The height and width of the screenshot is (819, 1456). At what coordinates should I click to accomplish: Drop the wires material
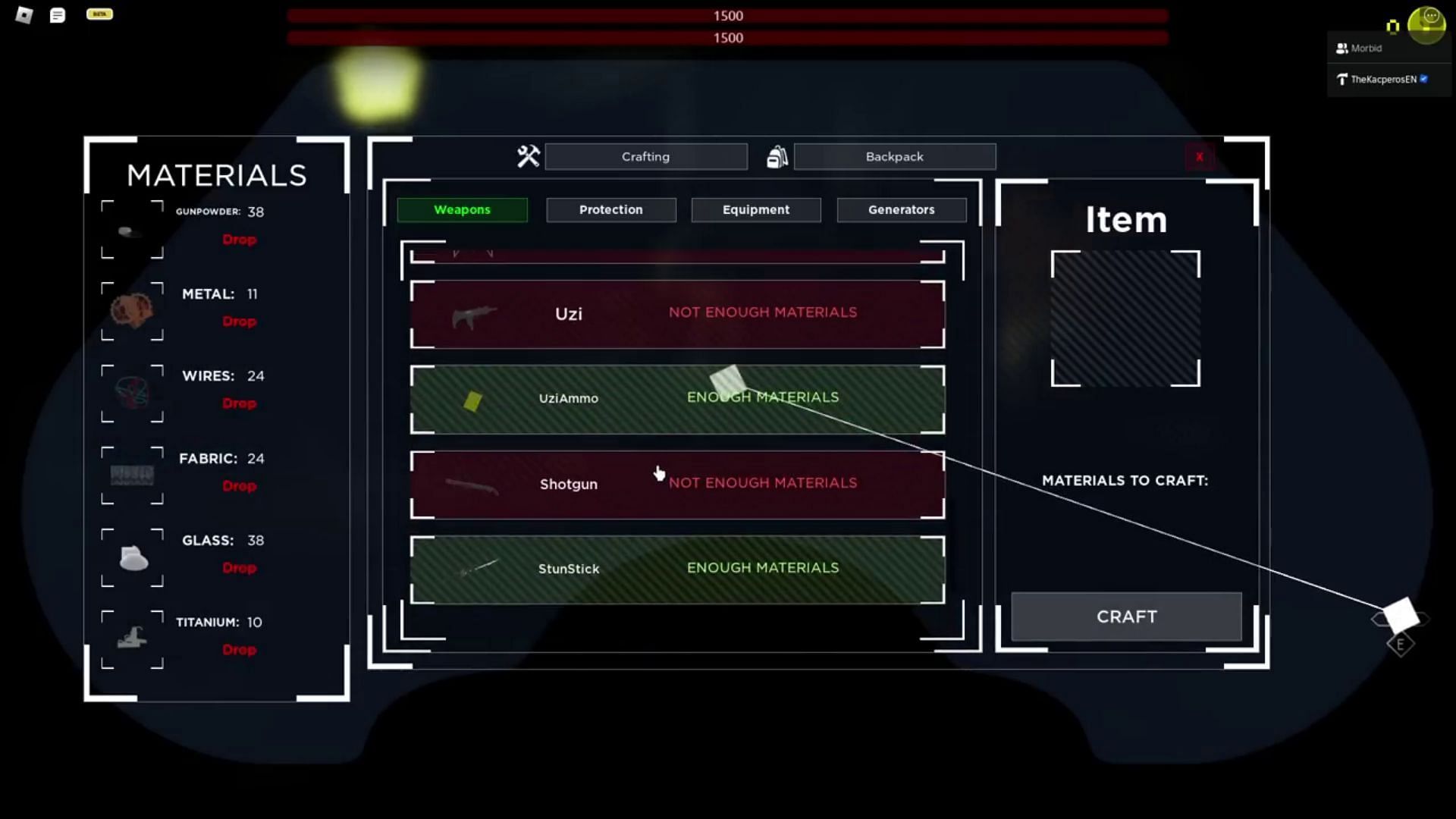[239, 403]
